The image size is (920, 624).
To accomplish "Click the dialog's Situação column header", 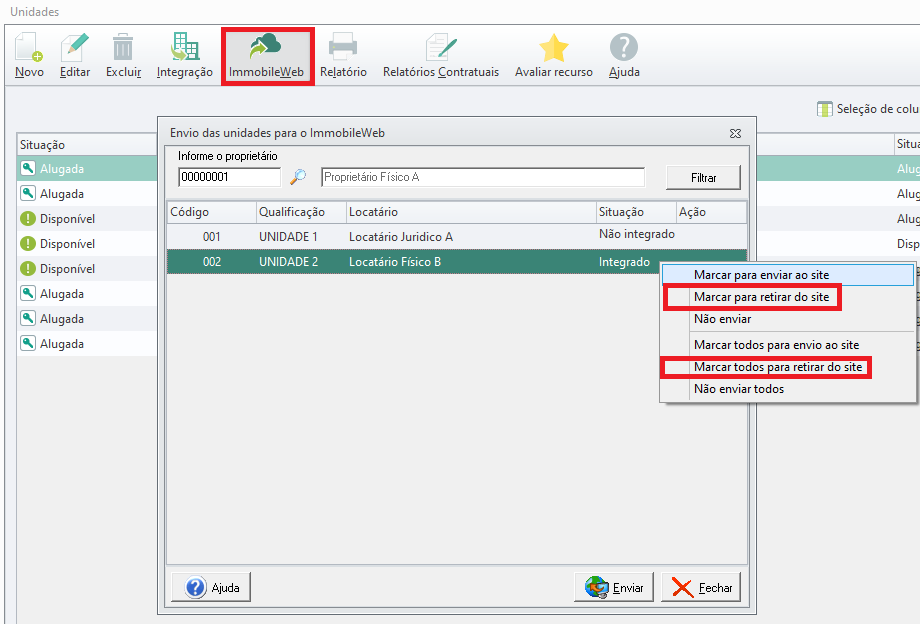I will click(x=637, y=212).
